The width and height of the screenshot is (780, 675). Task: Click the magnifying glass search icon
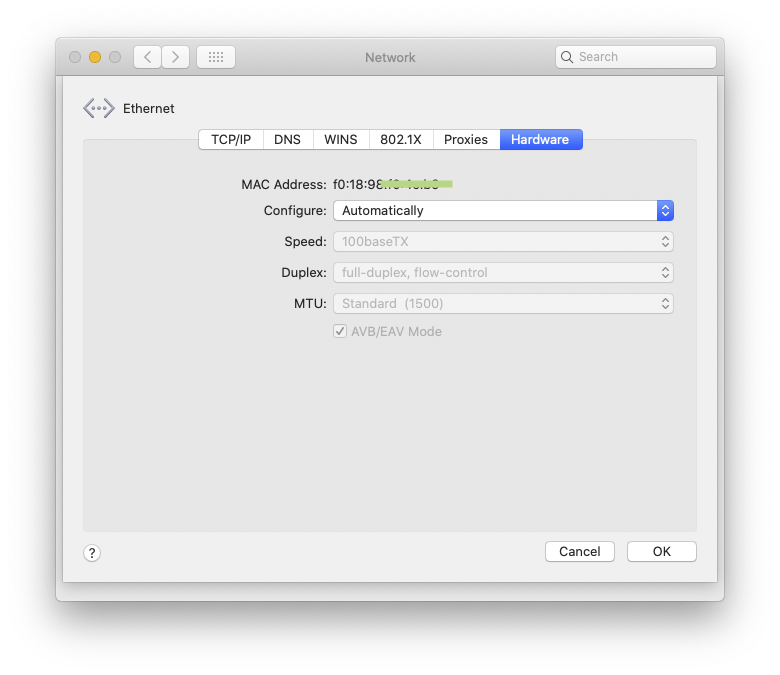coord(567,57)
